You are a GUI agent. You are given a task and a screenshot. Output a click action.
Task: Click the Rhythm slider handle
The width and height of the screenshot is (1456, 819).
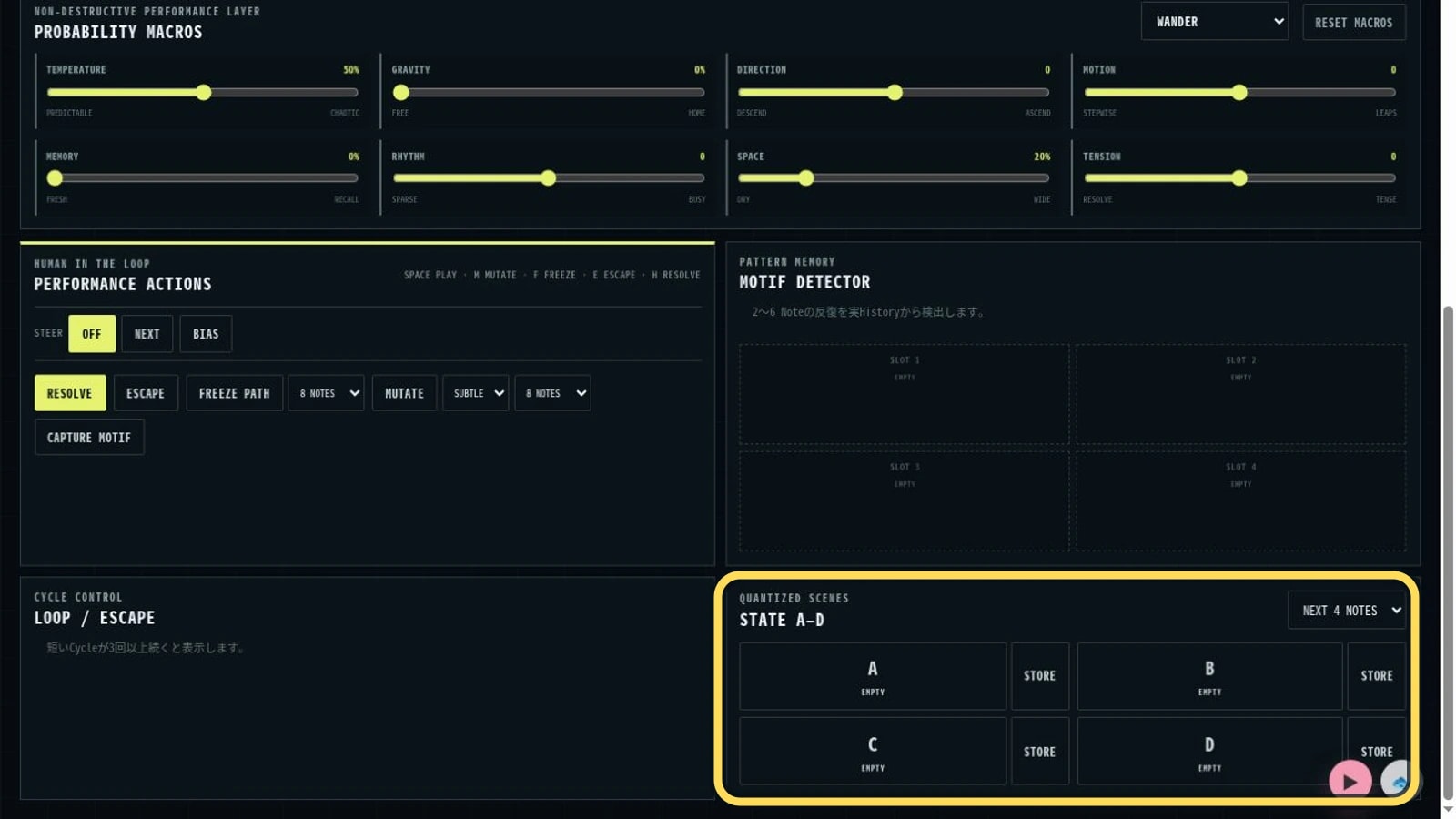click(x=548, y=178)
